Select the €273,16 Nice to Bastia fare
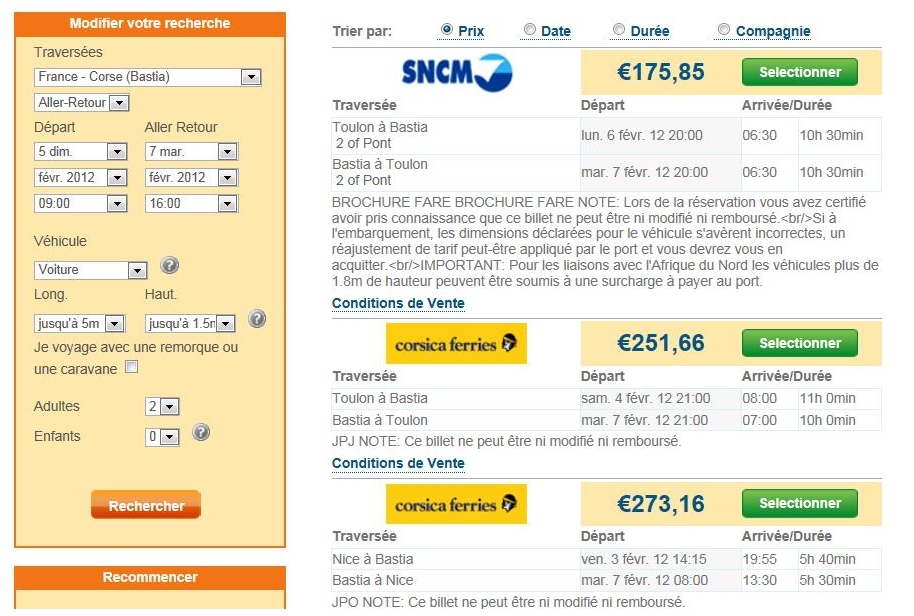 pyautogui.click(x=800, y=504)
